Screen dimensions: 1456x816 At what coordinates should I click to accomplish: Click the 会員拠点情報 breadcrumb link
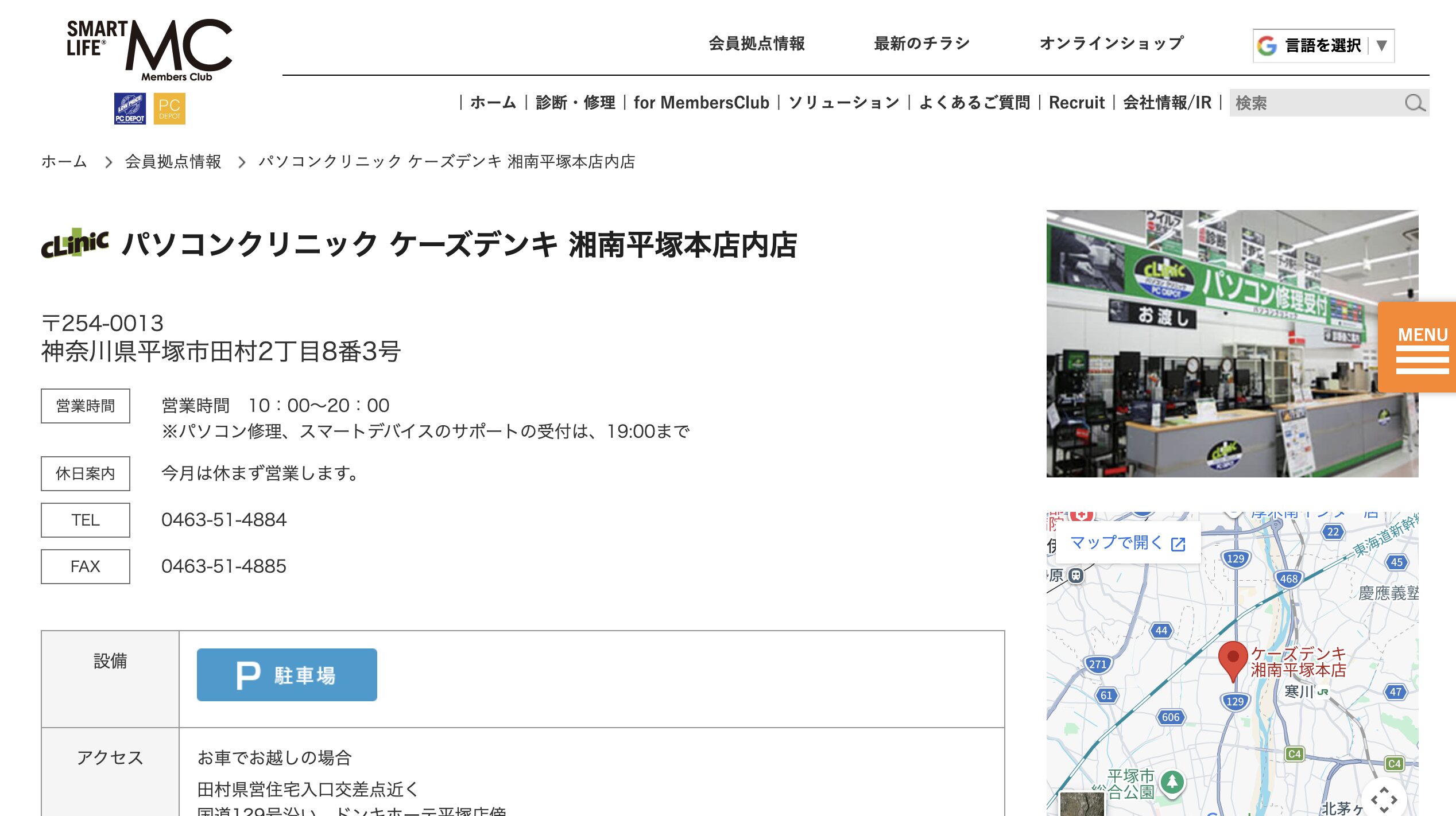[x=173, y=162]
